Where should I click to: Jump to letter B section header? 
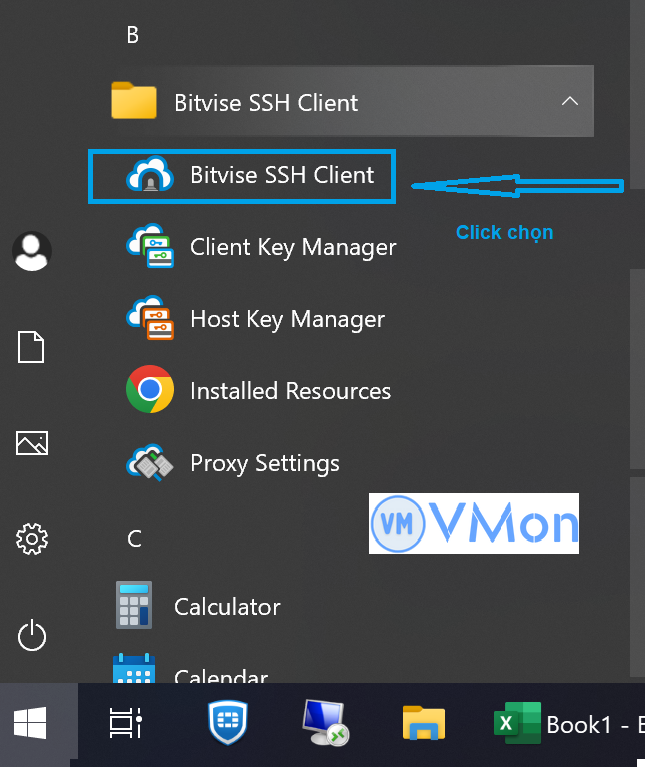coord(132,35)
